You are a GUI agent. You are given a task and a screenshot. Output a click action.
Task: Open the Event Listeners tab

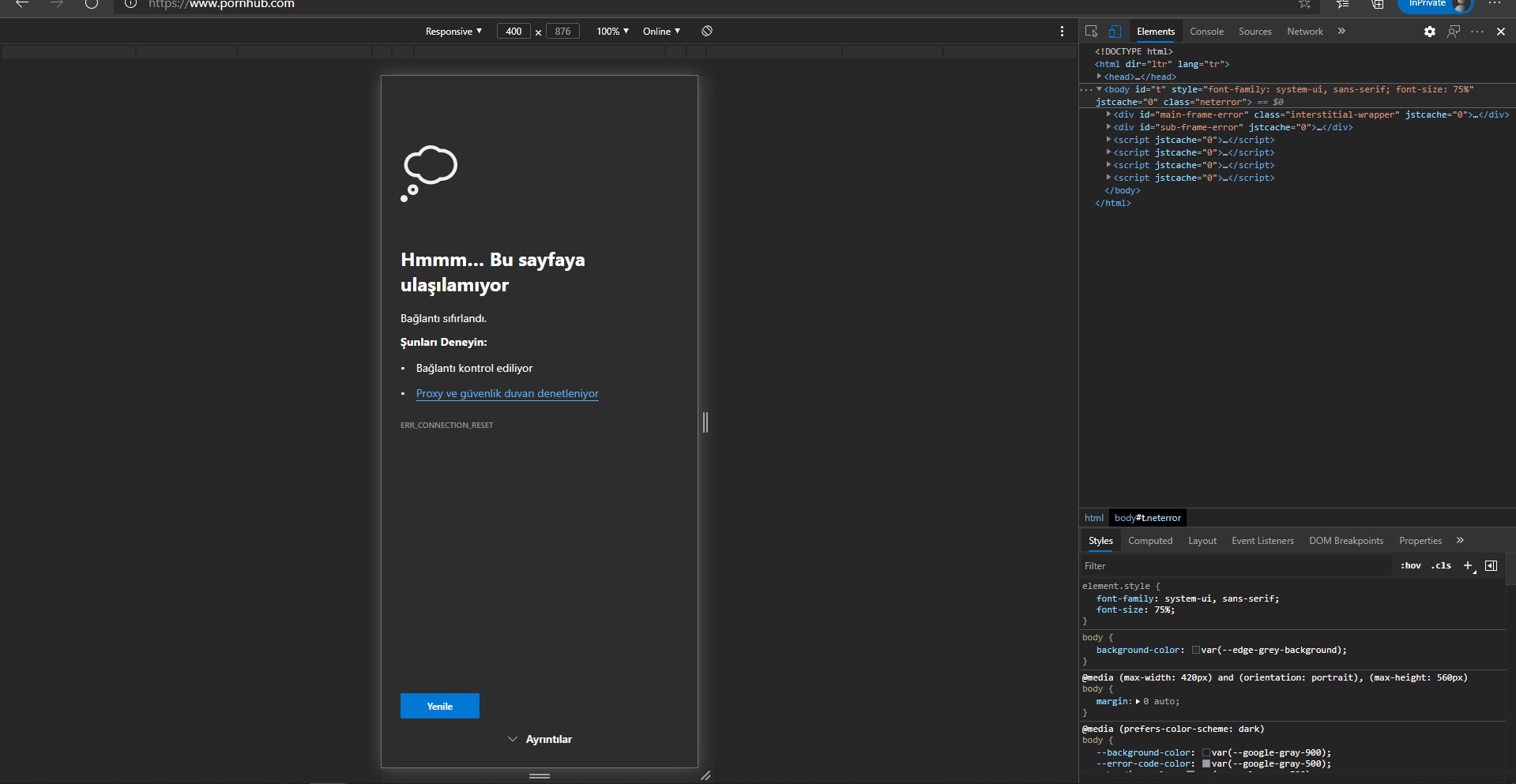[1262, 541]
